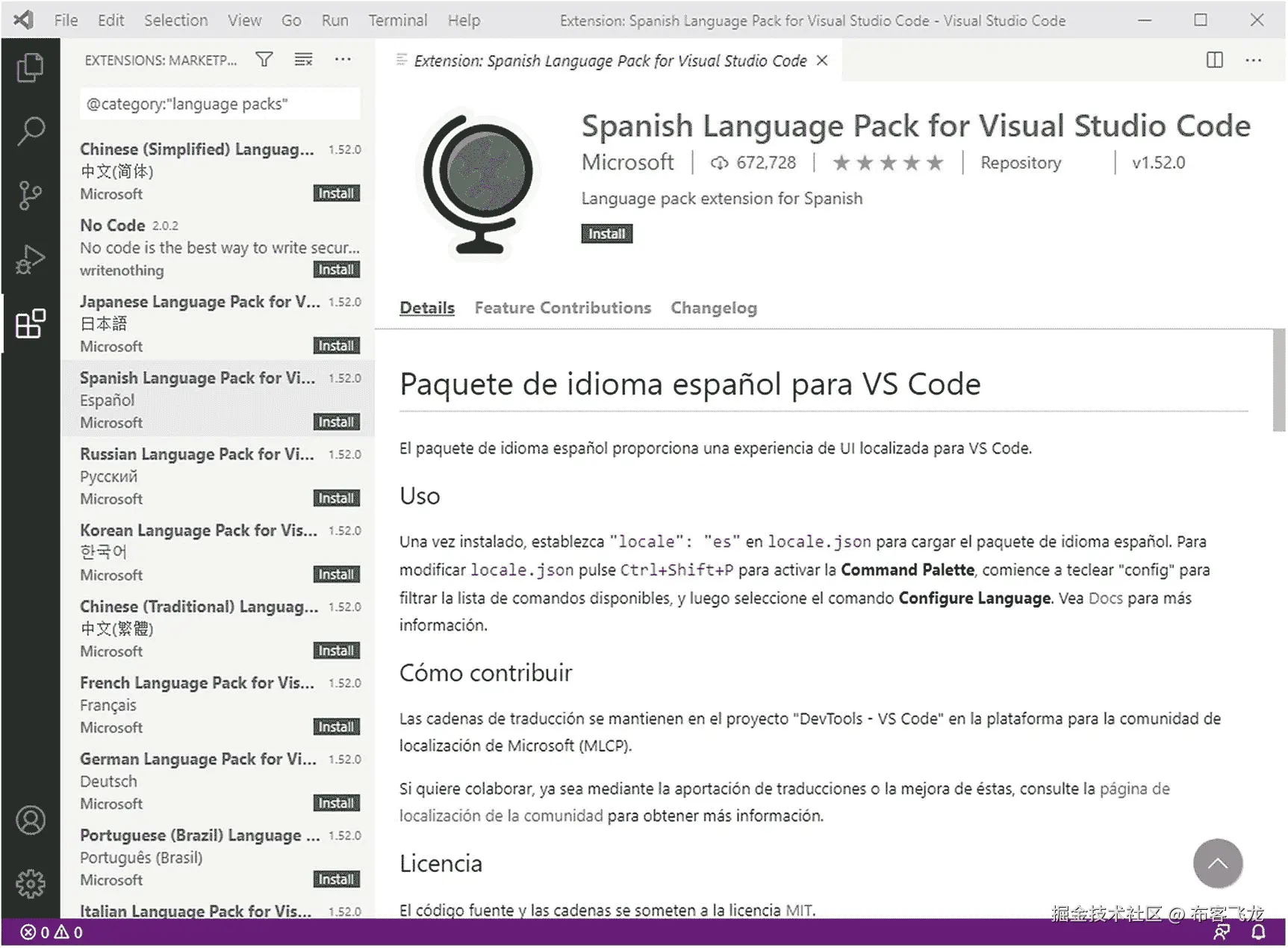Click the Split Editor icon
The height and width of the screenshot is (948, 1288).
click(x=1215, y=59)
